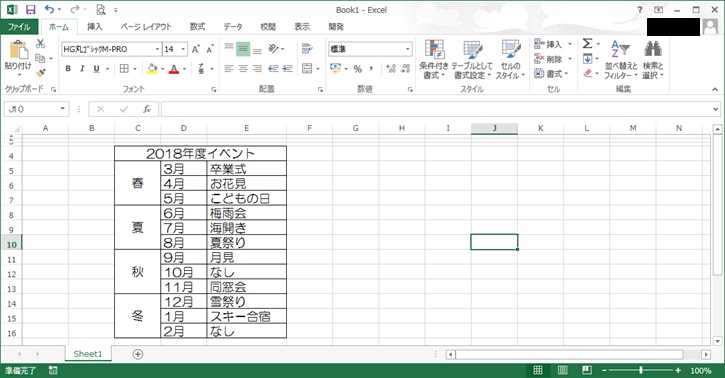Paste using the 貼り付け button
The width and height of the screenshot is (725, 378).
pos(18,57)
